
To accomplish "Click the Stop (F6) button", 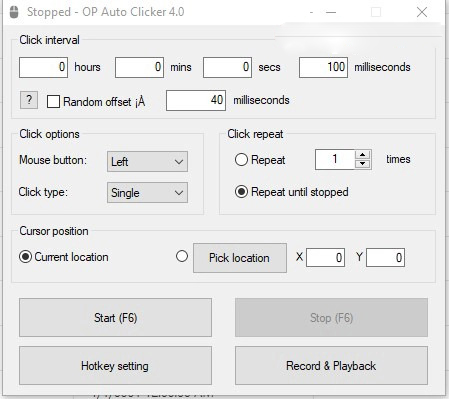I will (331, 317).
